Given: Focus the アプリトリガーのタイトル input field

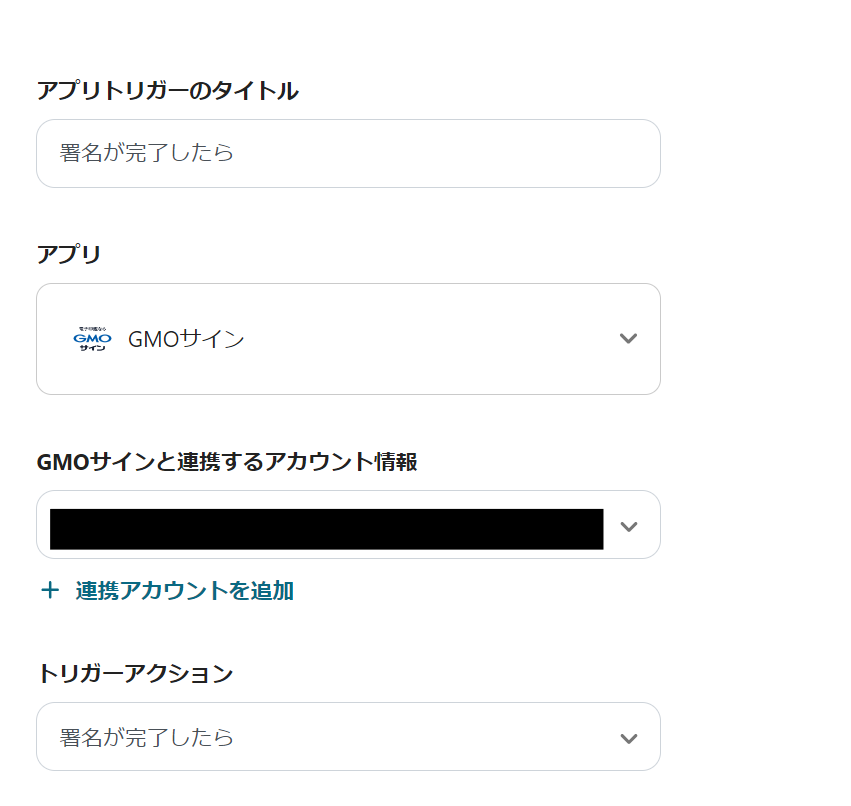Looking at the screenshot, I should click(348, 154).
